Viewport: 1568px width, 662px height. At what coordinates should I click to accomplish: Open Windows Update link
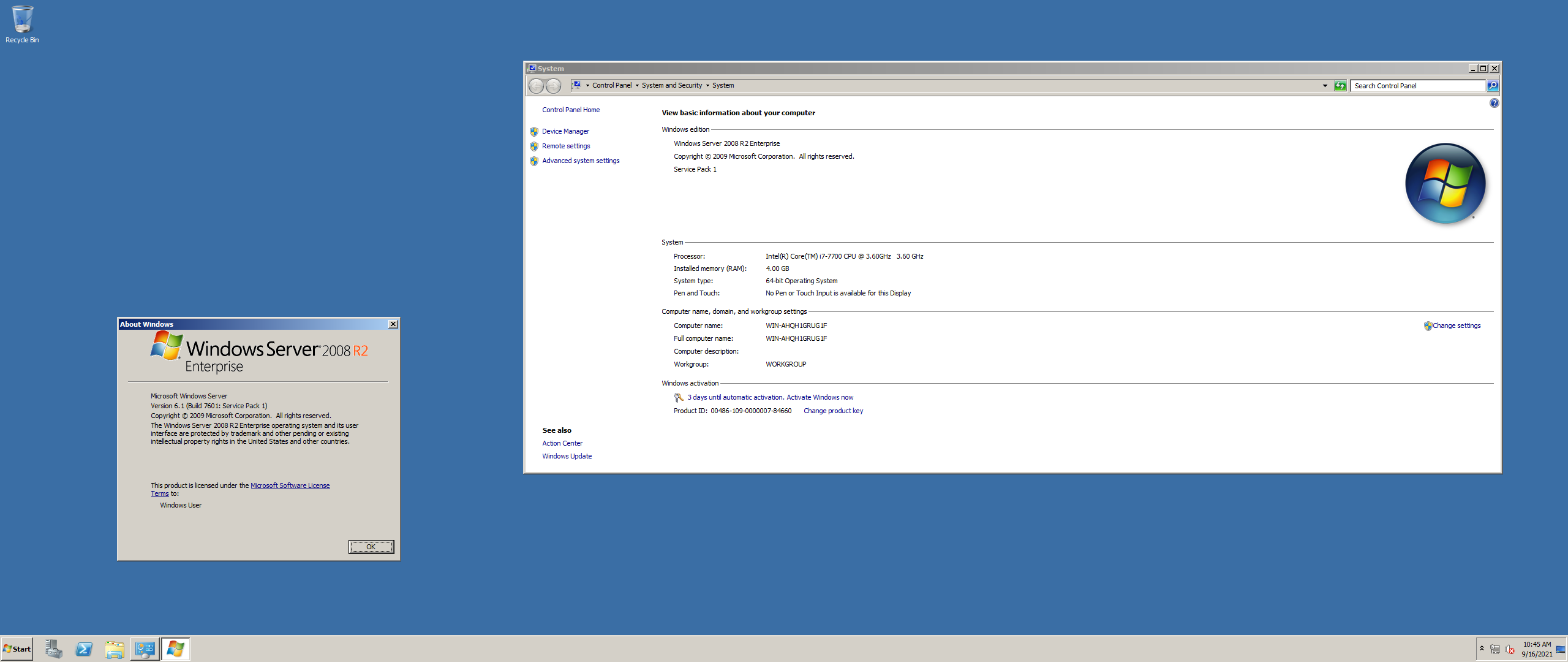pos(567,457)
